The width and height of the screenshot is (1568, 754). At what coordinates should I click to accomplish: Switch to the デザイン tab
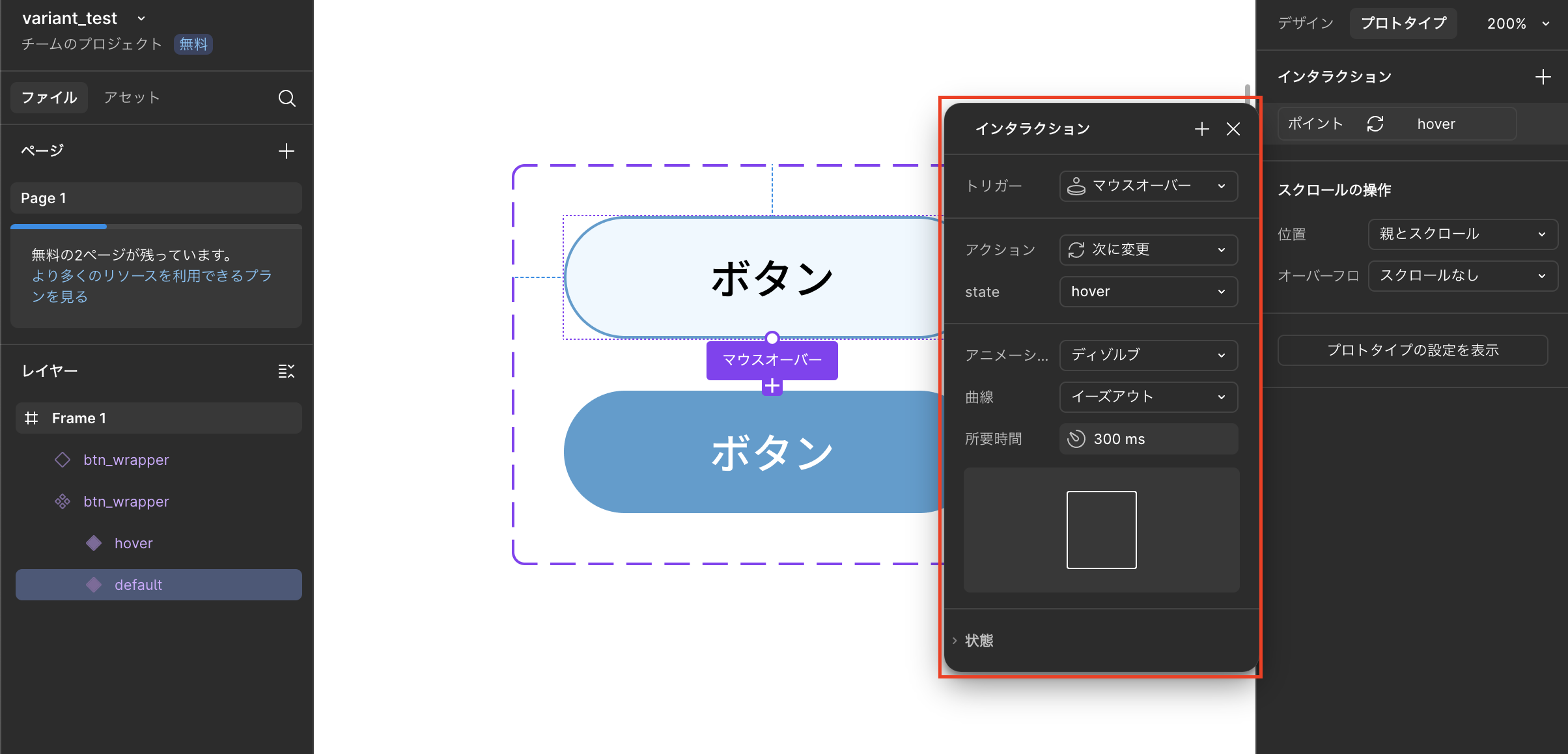click(1305, 23)
